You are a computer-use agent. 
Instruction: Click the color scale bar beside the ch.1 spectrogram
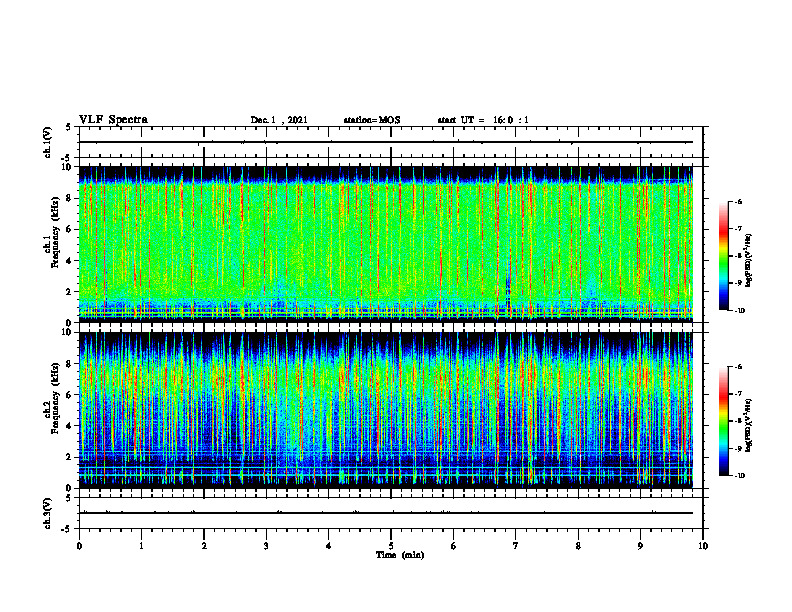723,256
